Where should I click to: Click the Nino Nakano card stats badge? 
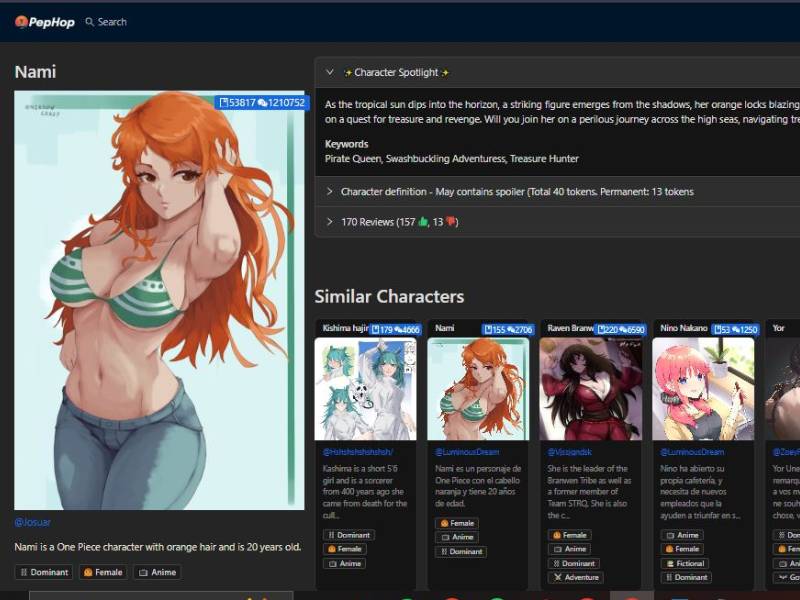[x=735, y=329]
